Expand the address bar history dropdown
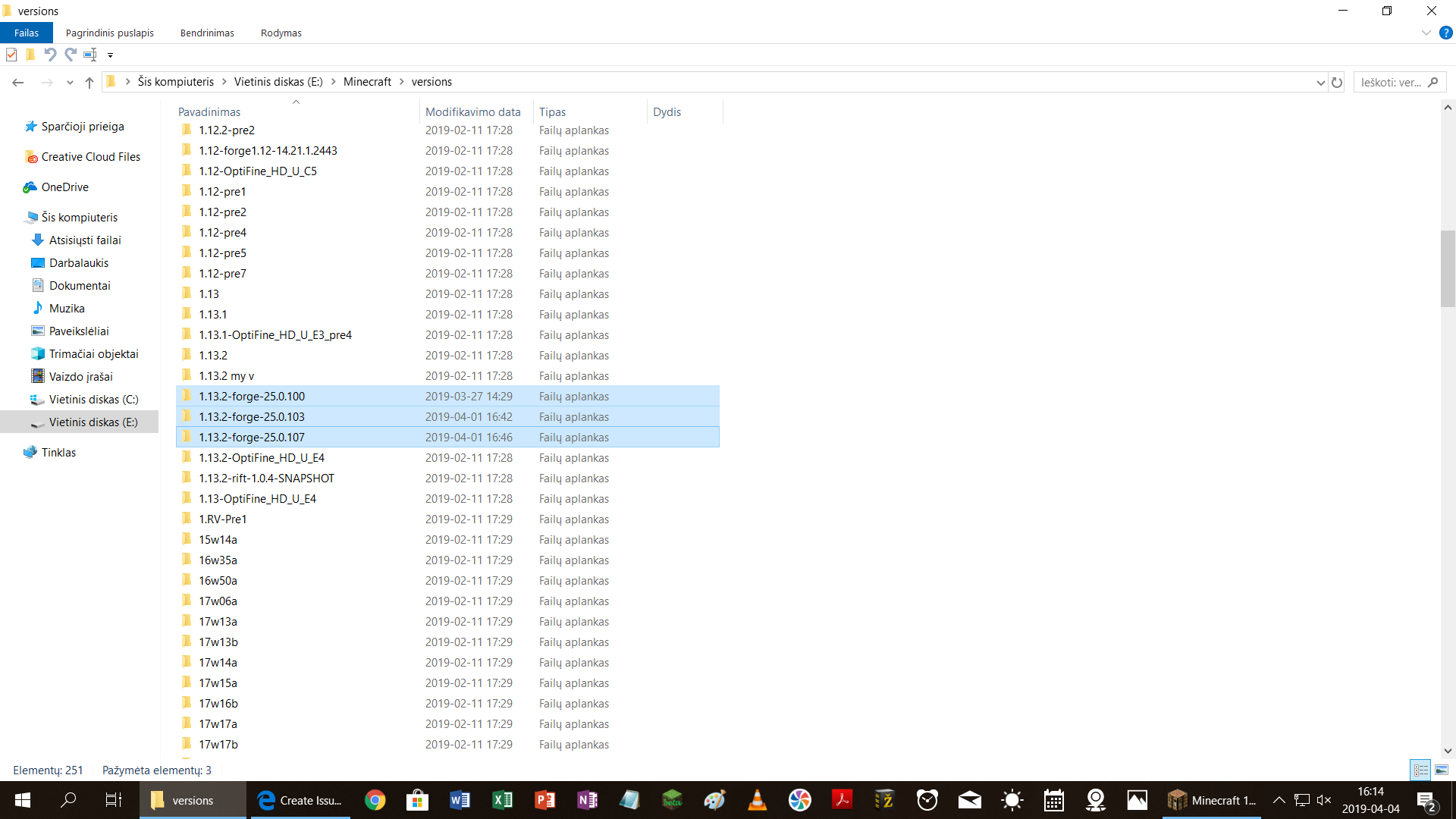The image size is (1456, 819). coord(1320,82)
